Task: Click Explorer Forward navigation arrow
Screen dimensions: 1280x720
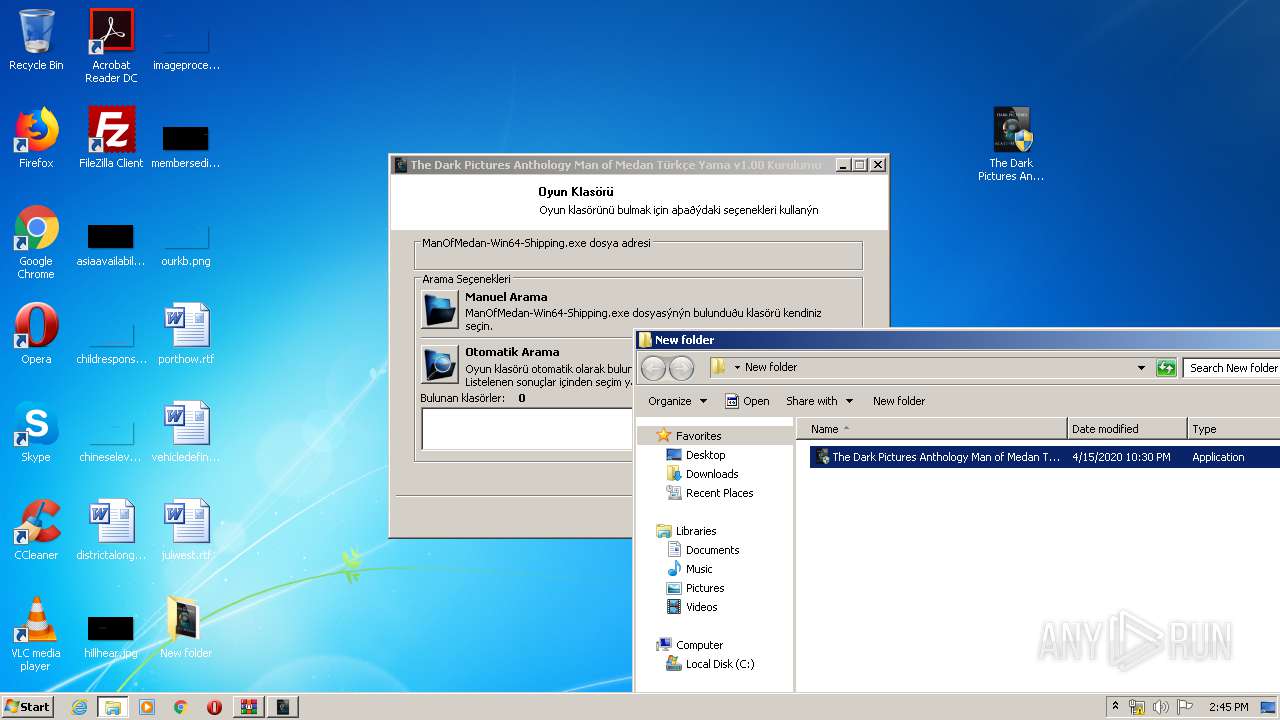Action: coord(681,368)
